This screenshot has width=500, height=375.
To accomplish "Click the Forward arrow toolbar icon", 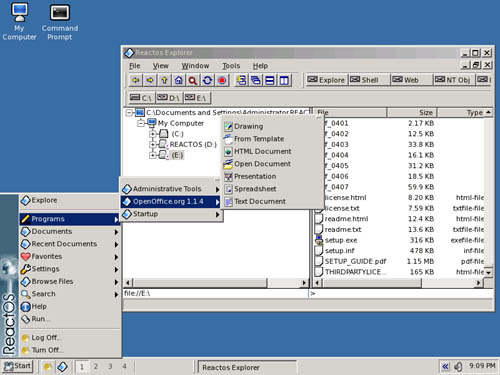I will [150, 80].
